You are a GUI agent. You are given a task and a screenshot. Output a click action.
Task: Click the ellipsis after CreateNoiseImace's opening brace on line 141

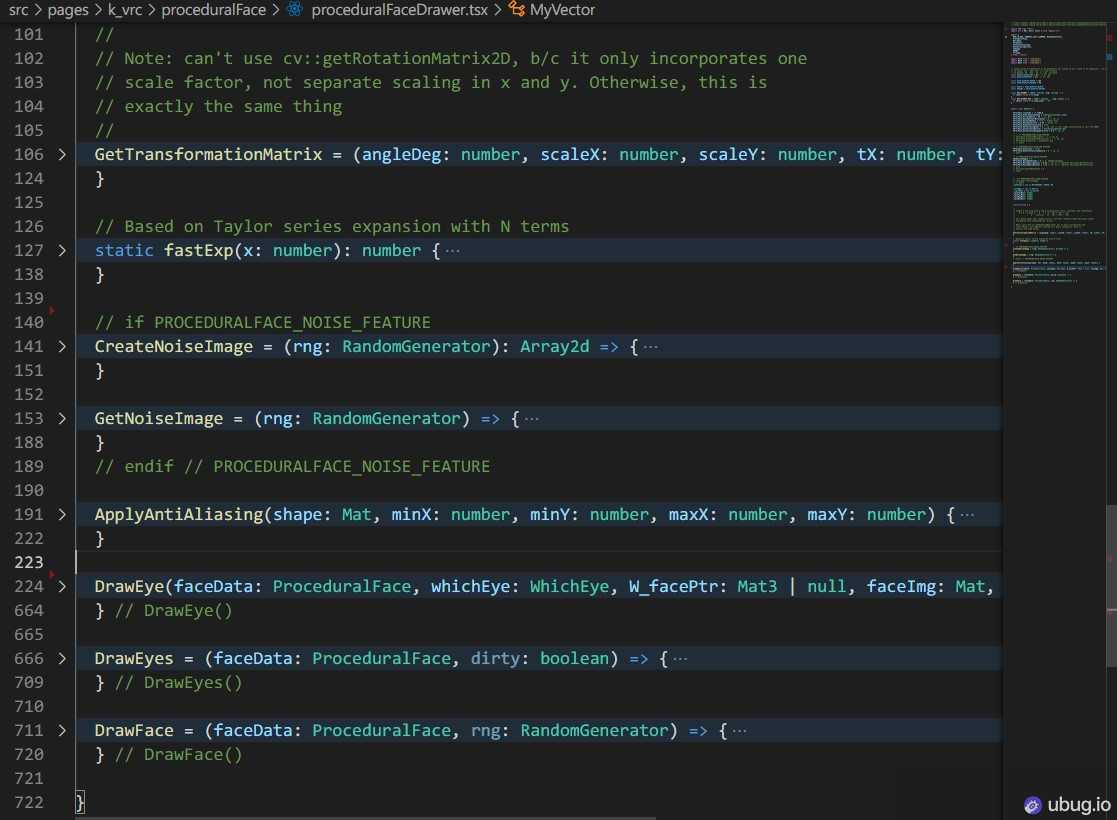[x=651, y=347]
